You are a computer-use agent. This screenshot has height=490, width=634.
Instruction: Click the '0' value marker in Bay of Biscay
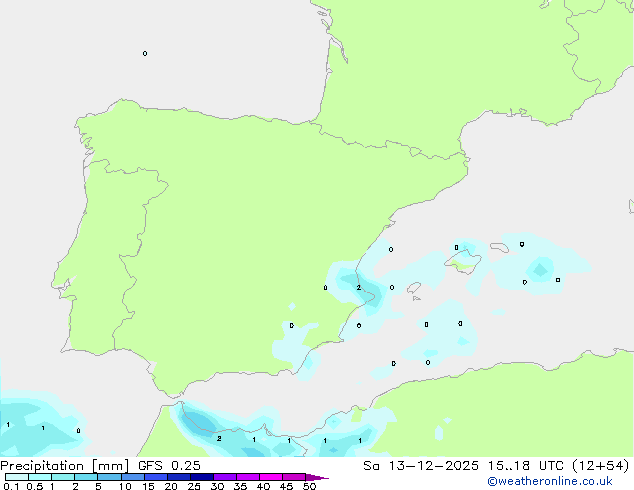tap(145, 53)
